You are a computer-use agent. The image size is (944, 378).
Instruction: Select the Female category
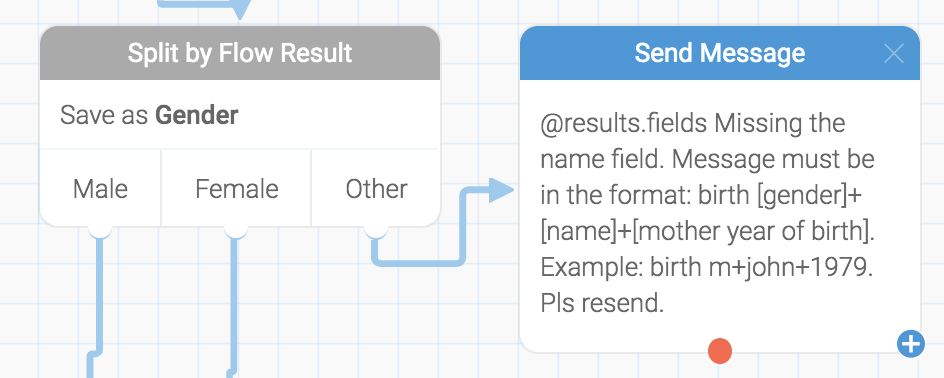(x=236, y=189)
